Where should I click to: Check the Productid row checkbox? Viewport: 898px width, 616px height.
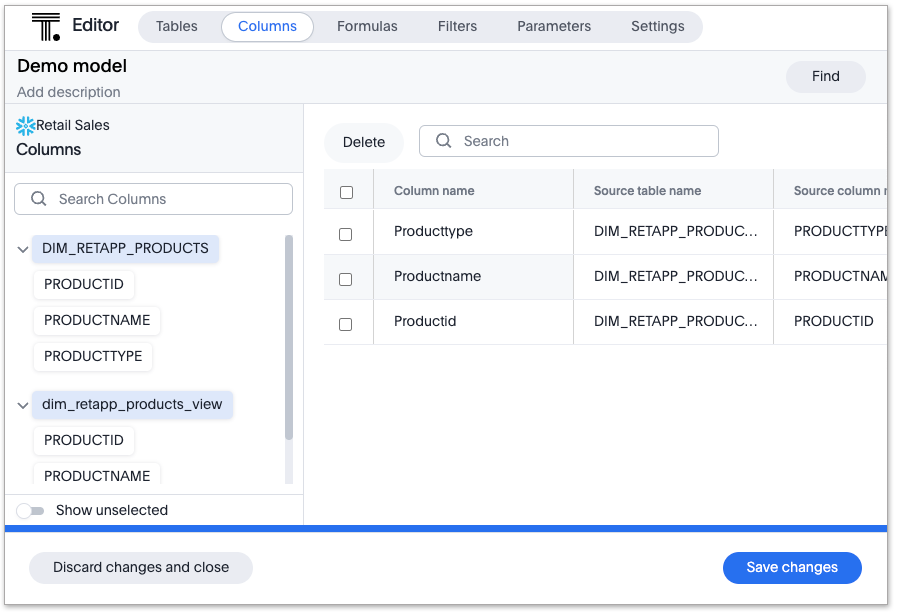point(346,324)
